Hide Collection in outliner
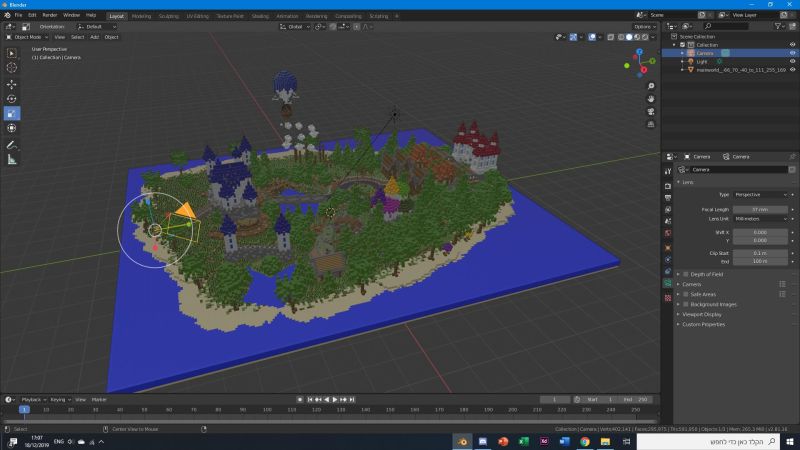800x450 pixels. (792, 45)
